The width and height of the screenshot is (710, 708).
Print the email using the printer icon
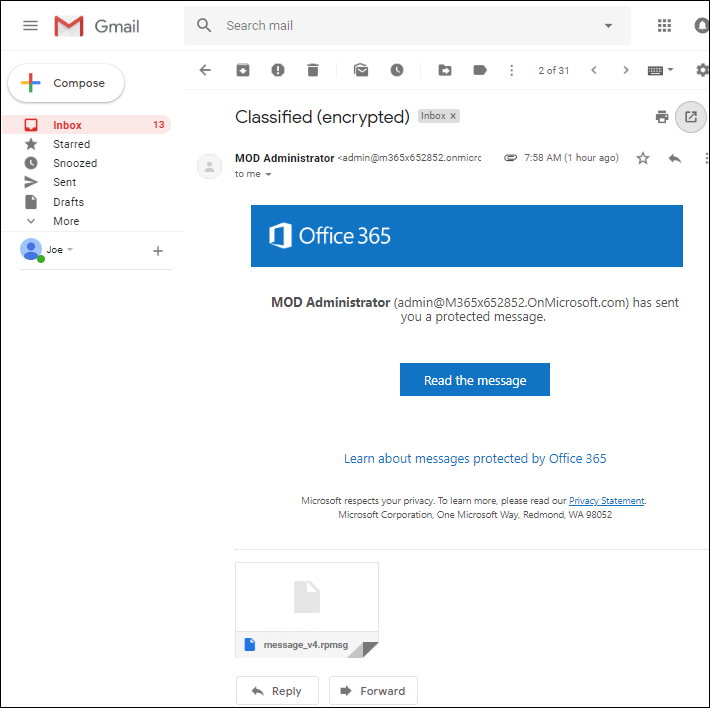coord(662,117)
